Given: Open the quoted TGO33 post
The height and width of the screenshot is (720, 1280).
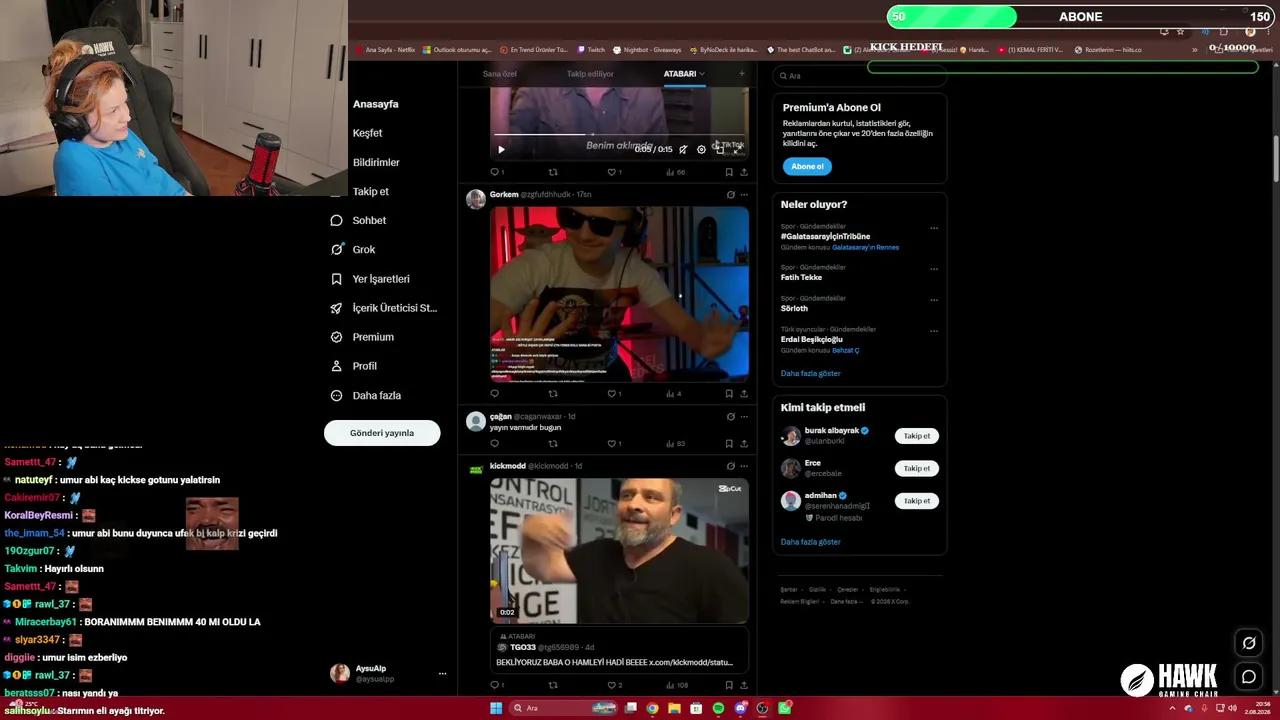Looking at the screenshot, I should [x=619, y=651].
